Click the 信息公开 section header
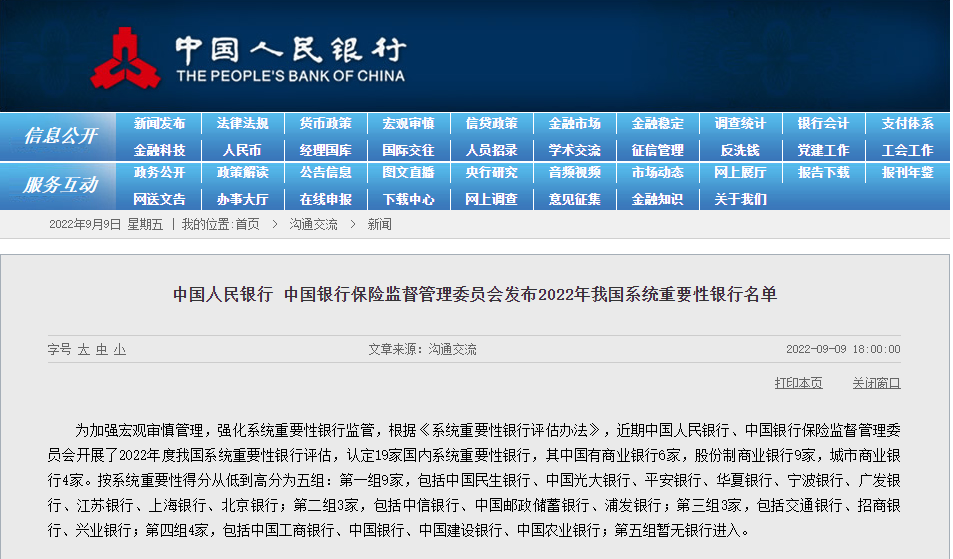This screenshot has width=953, height=559. pos(60,135)
